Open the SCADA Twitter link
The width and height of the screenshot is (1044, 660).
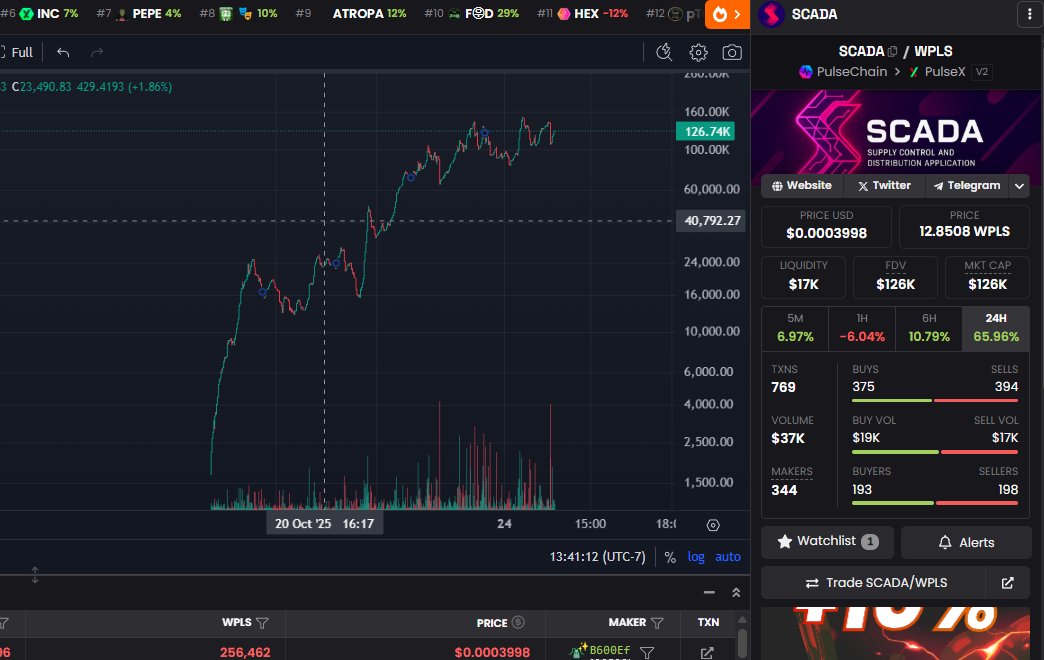(x=884, y=186)
